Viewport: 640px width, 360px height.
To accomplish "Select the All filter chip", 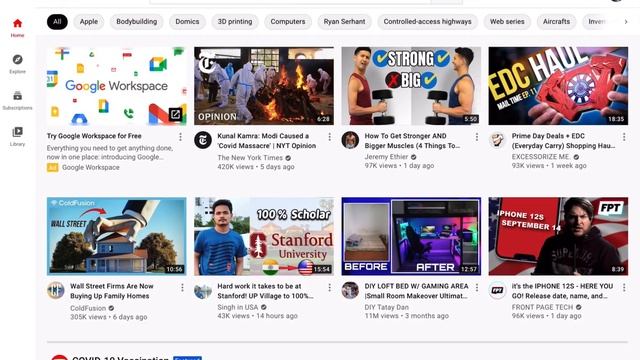I will 57,22.
